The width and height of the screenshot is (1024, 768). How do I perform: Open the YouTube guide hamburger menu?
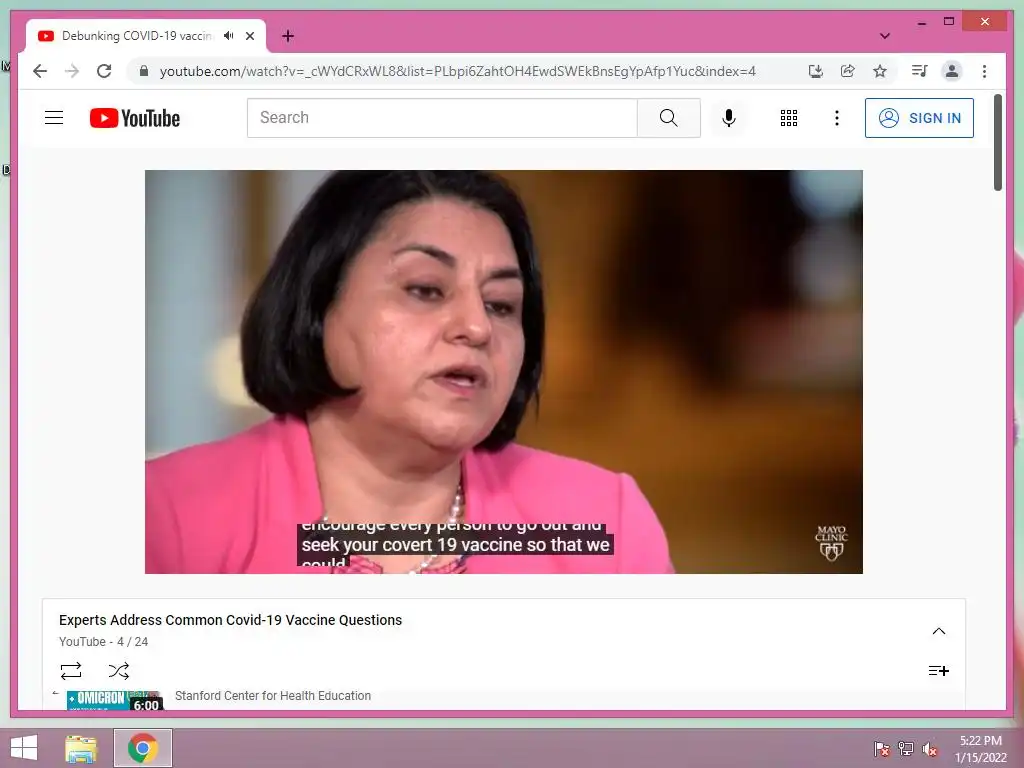tap(54, 118)
